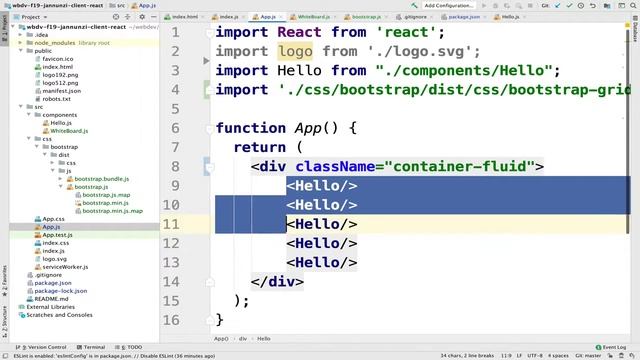Click the lock read-only status icon
This screenshot has width=640, height=360.
(611, 356)
